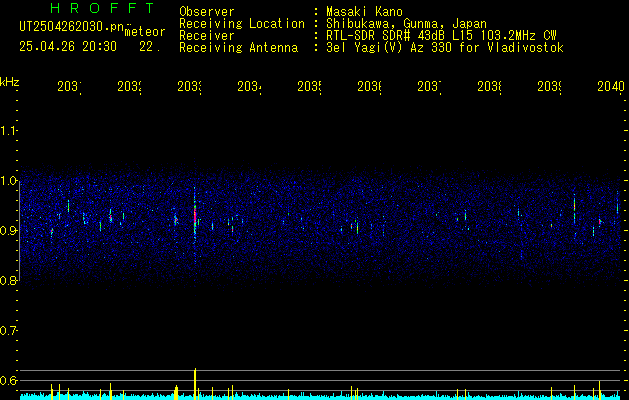Click the Receiver label
This screenshot has height=400, width=629.
pos(207,36)
